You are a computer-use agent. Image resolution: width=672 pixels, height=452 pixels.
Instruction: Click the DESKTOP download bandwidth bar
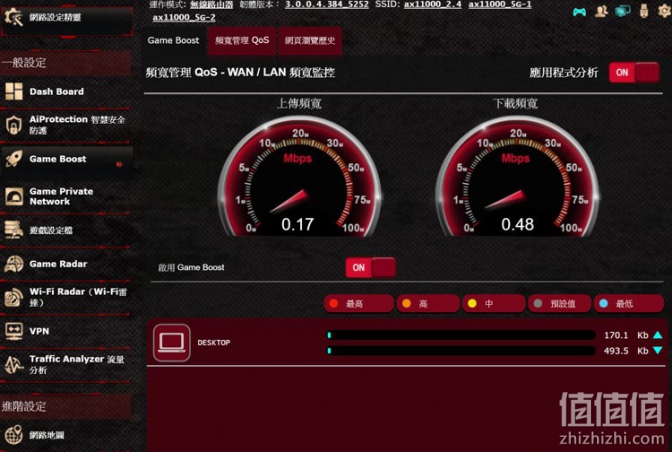(461, 351)
